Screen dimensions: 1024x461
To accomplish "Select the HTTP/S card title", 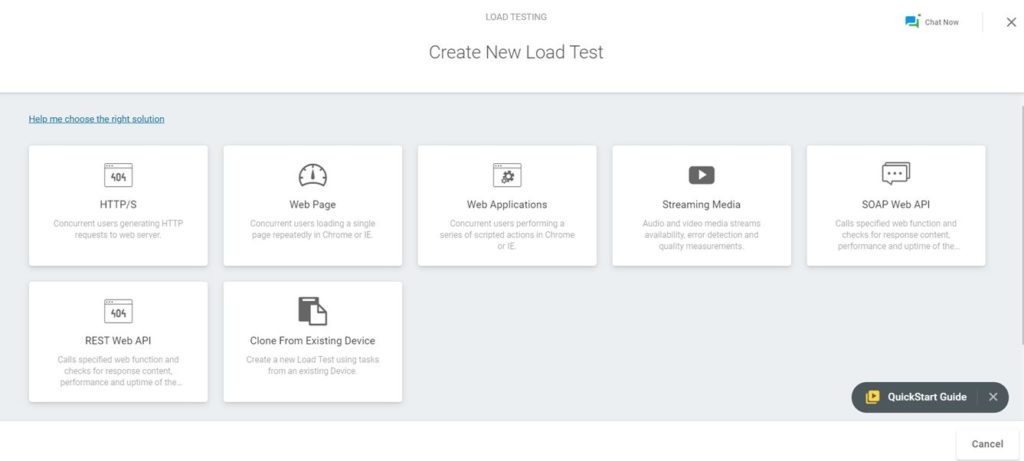I will [x=118, y=204].
